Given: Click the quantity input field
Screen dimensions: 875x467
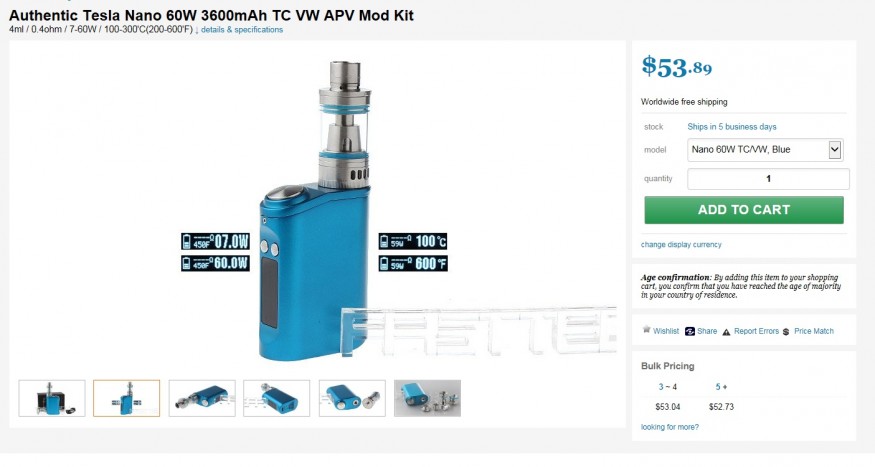Looking at the screenshot, I should tap(768, 179).
